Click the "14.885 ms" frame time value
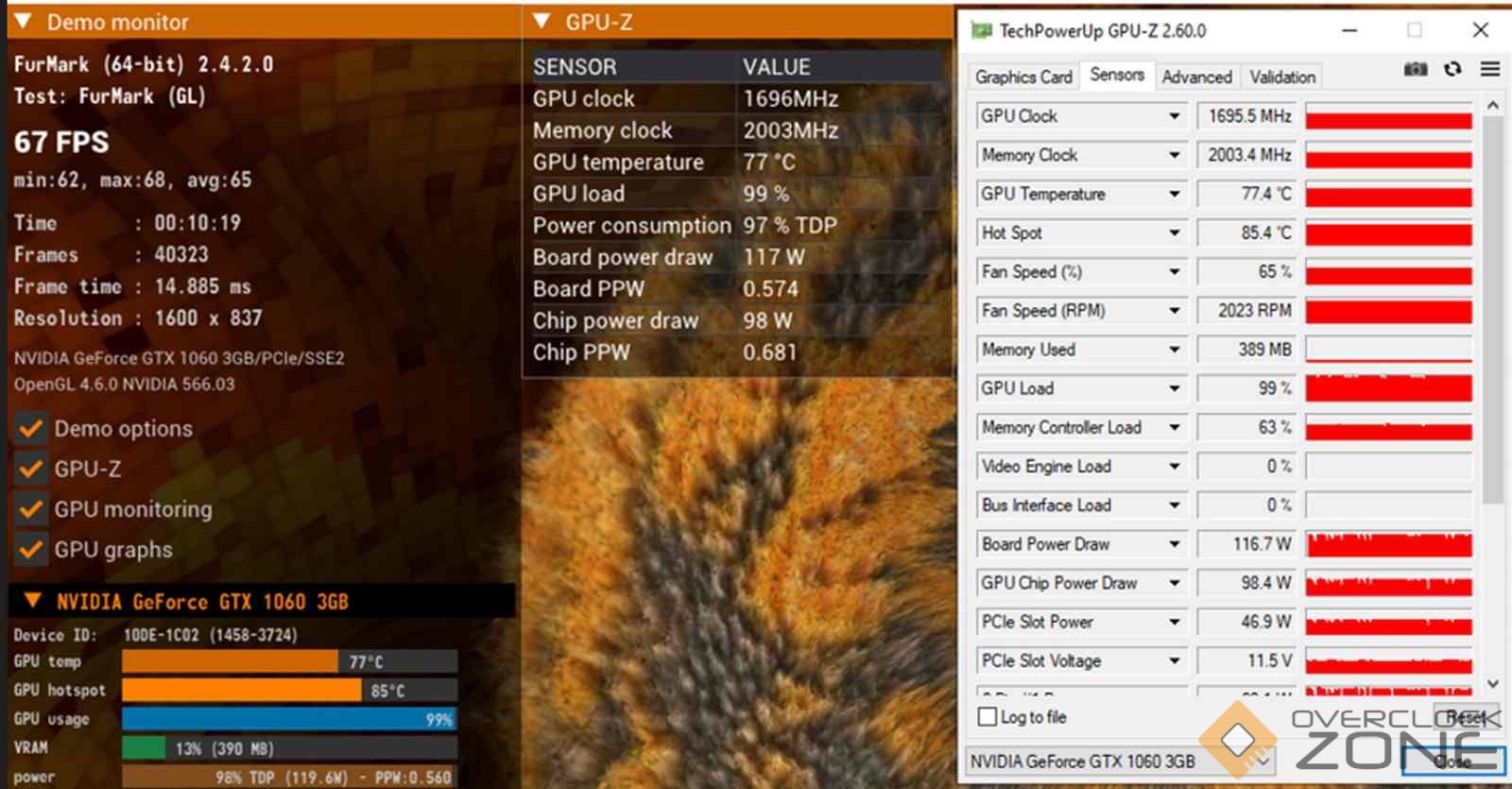The height and width of the screenshot is (789, 1512). (202, 286)
